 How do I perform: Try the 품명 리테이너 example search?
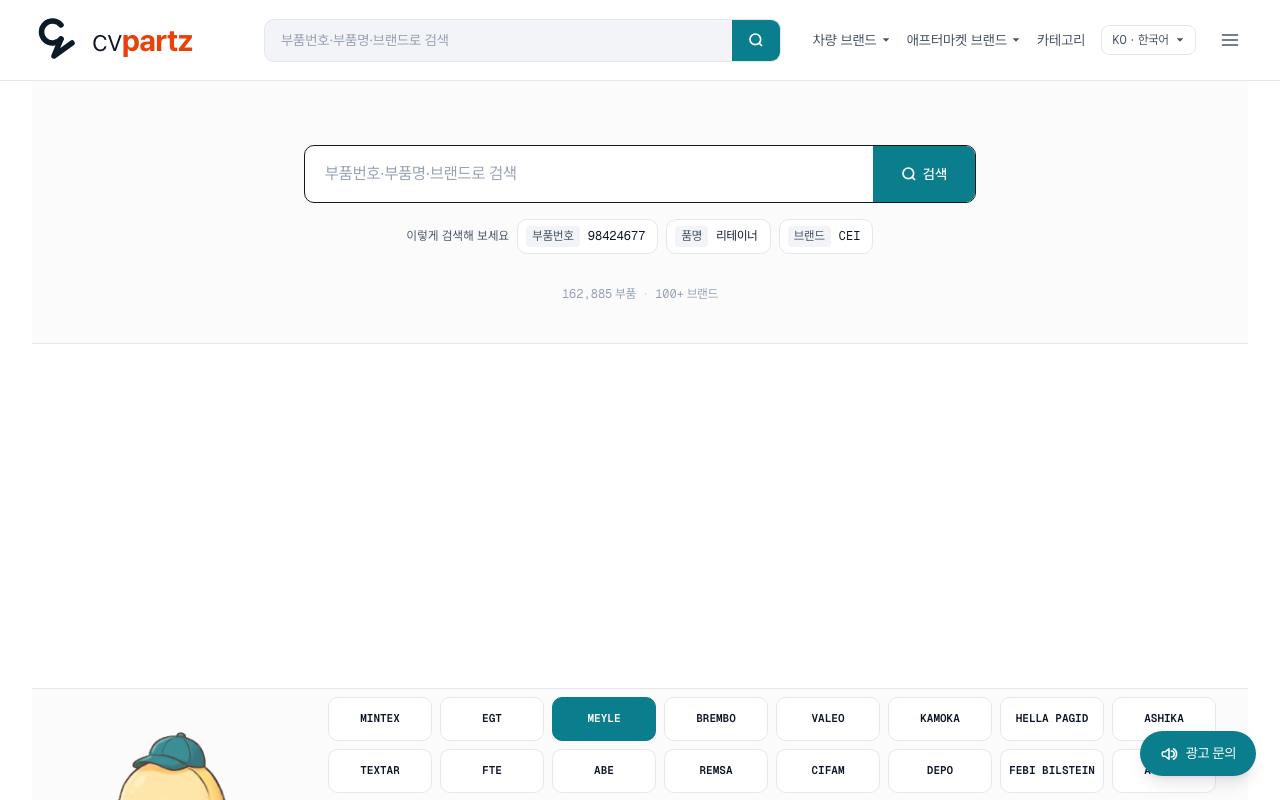point(718,236)
